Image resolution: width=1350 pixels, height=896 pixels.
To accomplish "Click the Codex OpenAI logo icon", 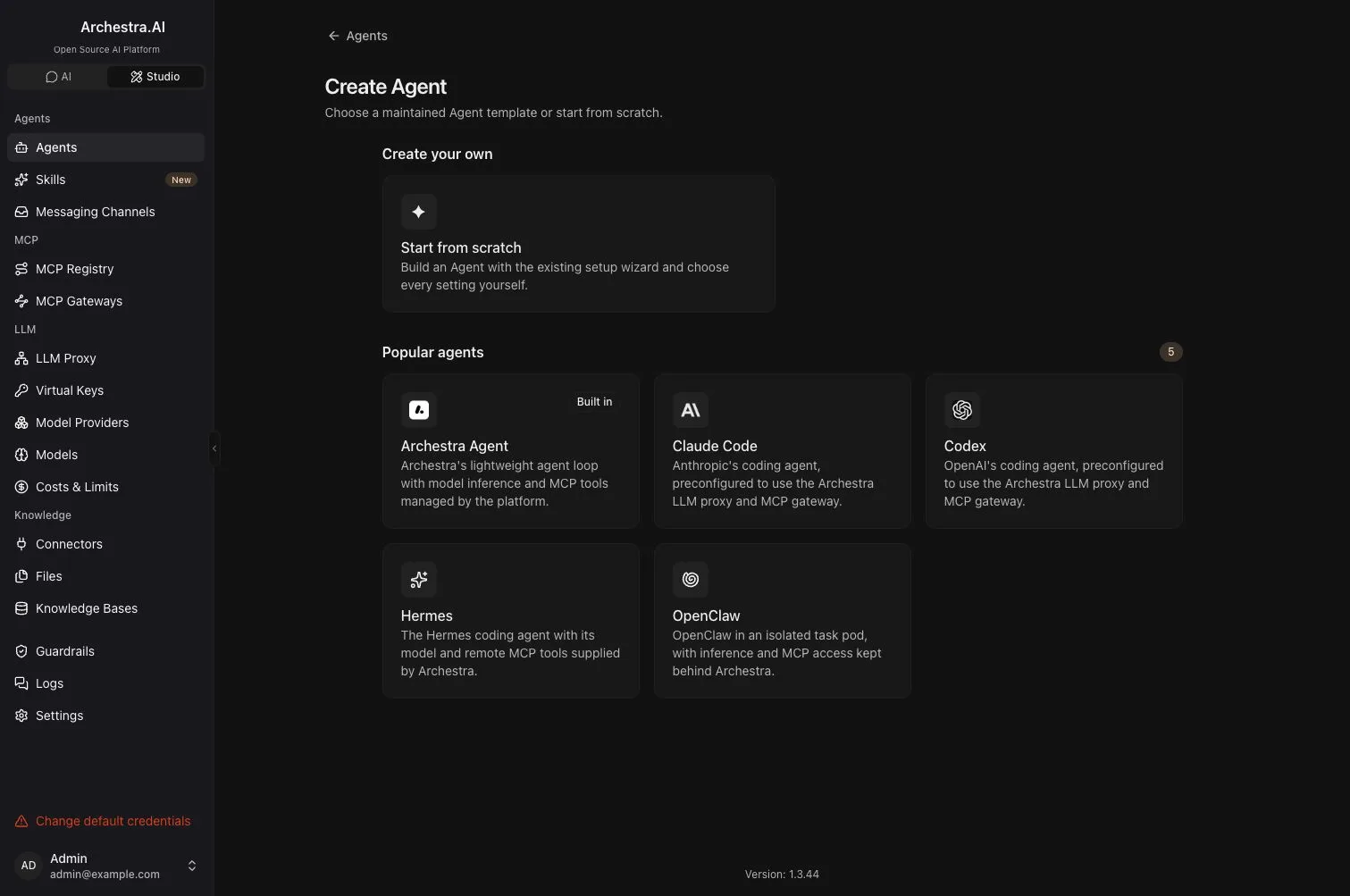I will tap(961, 410).
